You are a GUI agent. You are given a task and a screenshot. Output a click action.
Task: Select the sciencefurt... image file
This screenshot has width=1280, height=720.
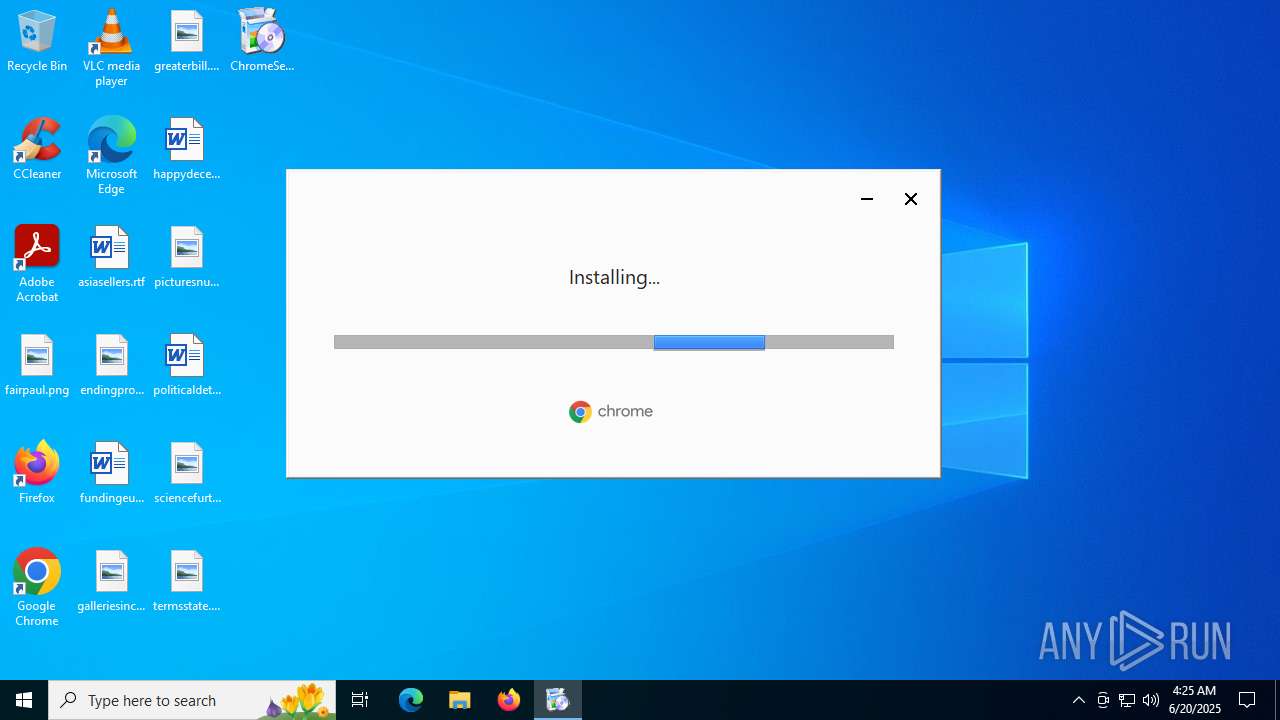[x=186, y=474]
